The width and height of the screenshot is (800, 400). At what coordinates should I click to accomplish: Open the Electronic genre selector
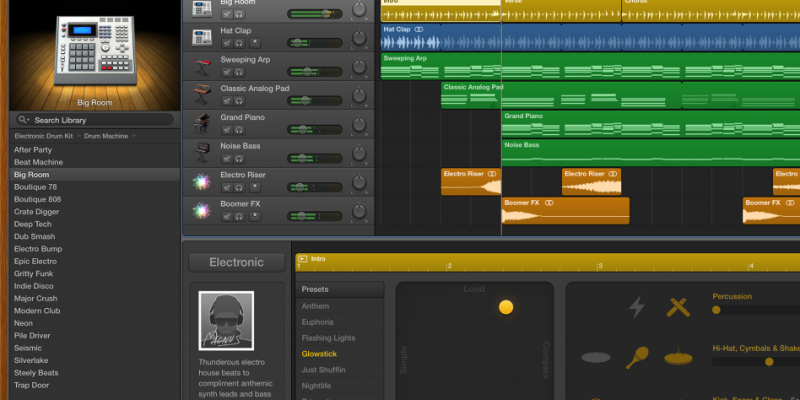pyautogui.click(x=237, y=263)
